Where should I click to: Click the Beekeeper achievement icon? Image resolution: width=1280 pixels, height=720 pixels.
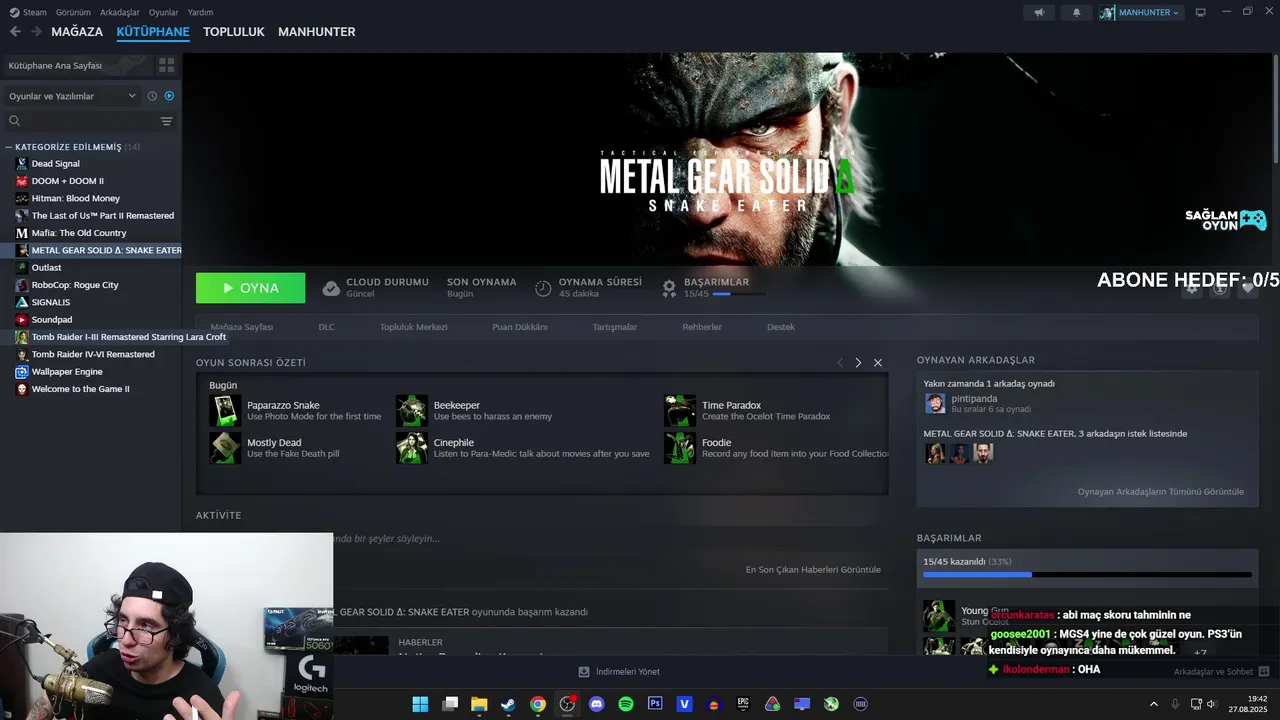[x=412, y=411]
